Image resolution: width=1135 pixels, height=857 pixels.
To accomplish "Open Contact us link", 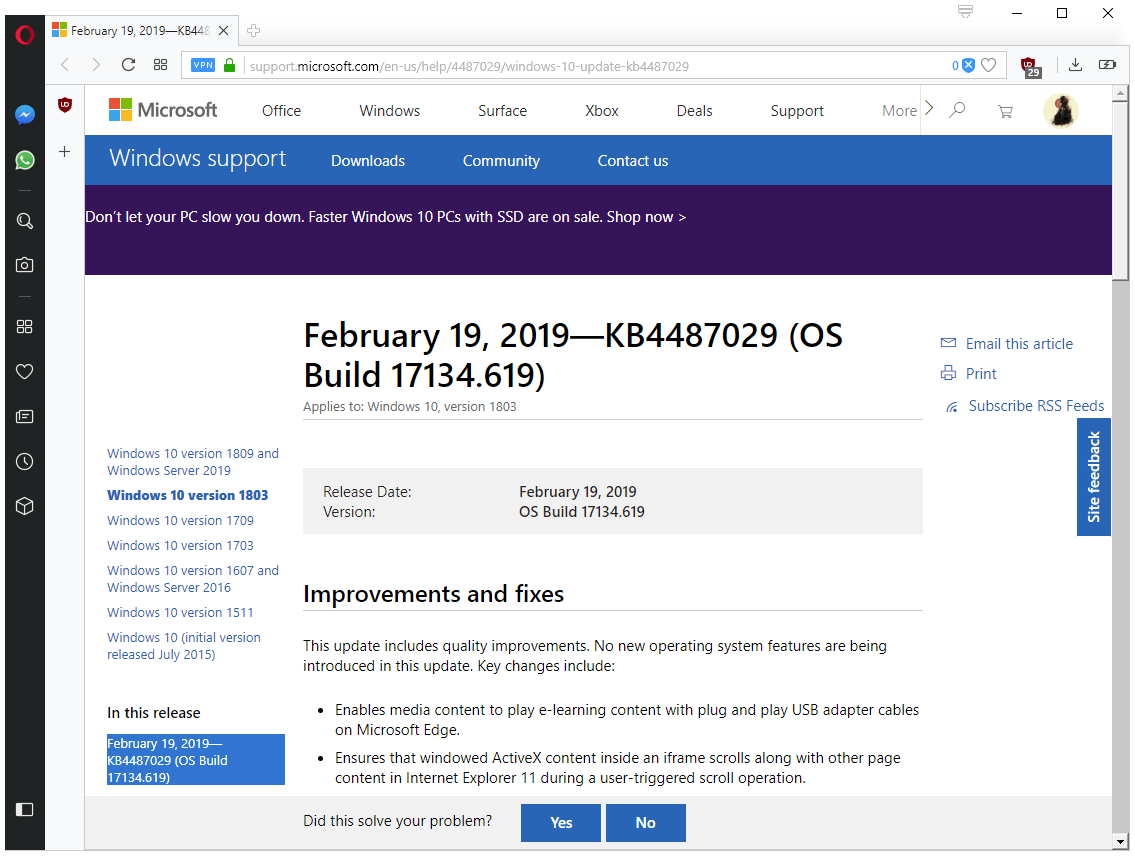I will pos(633,161).
